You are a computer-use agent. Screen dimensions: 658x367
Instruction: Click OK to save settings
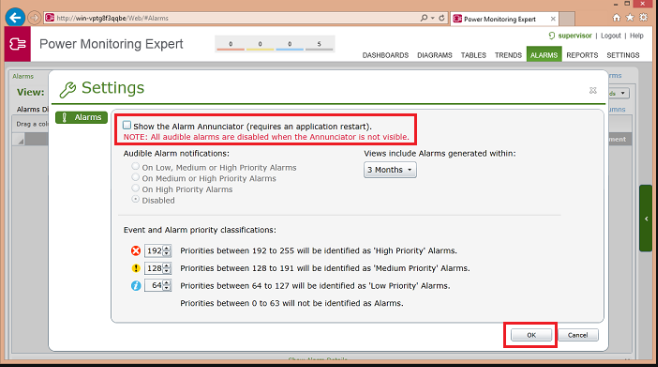531,335
